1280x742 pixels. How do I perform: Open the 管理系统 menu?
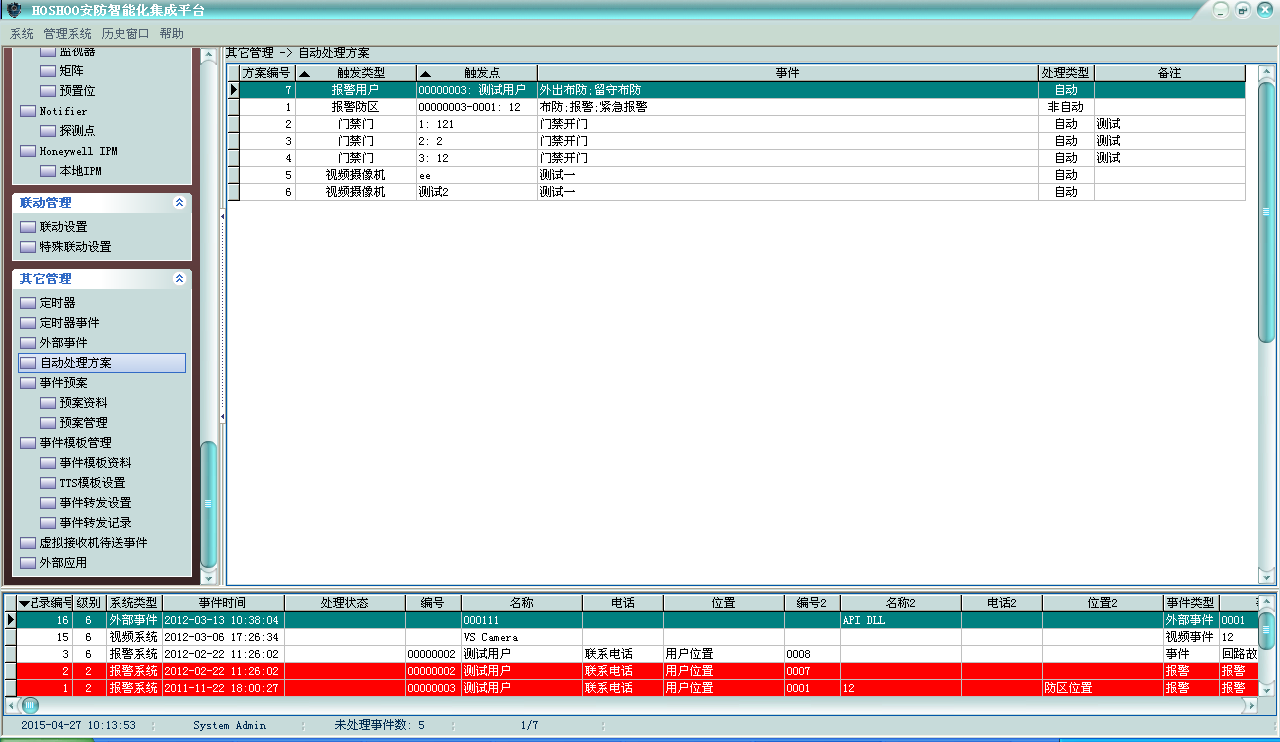67,33
